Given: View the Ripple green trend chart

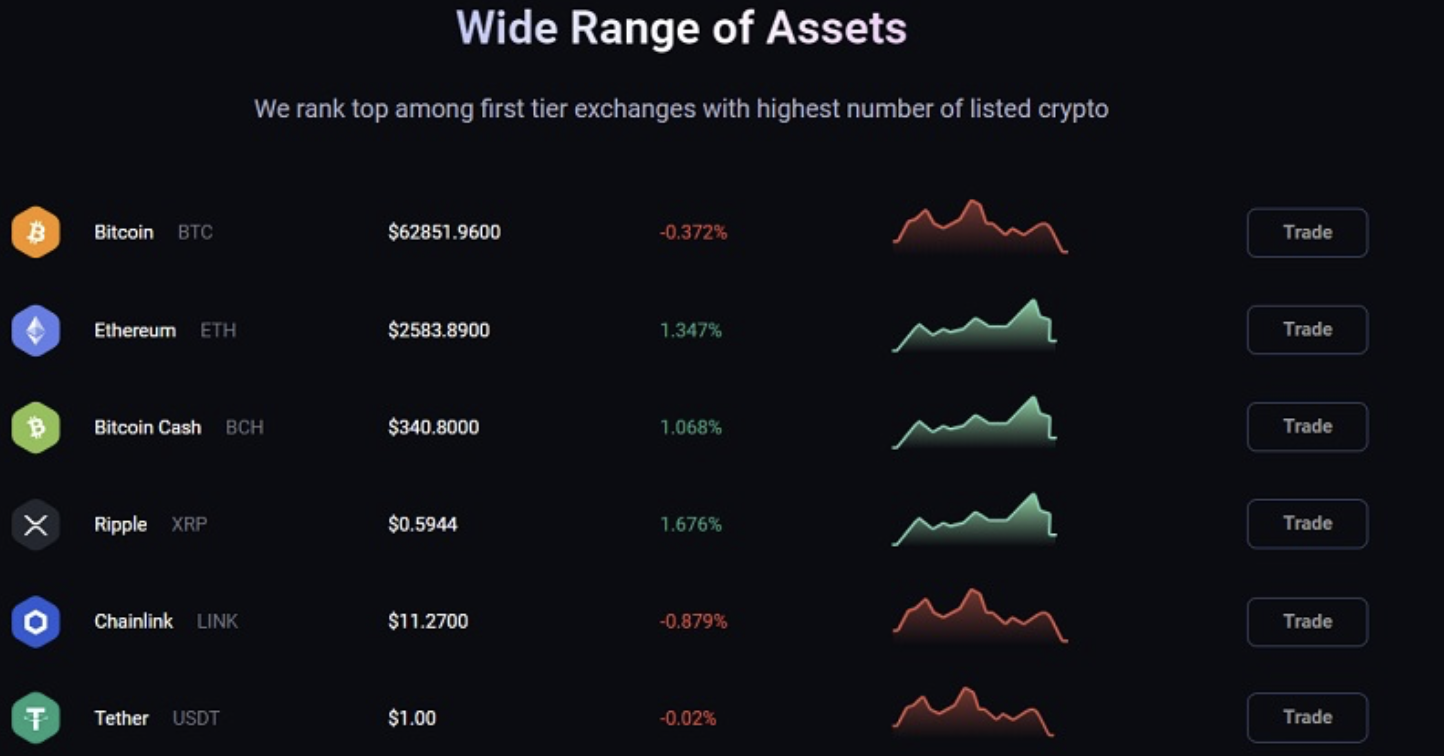Looking at the screenshot, I should point(974,520).
